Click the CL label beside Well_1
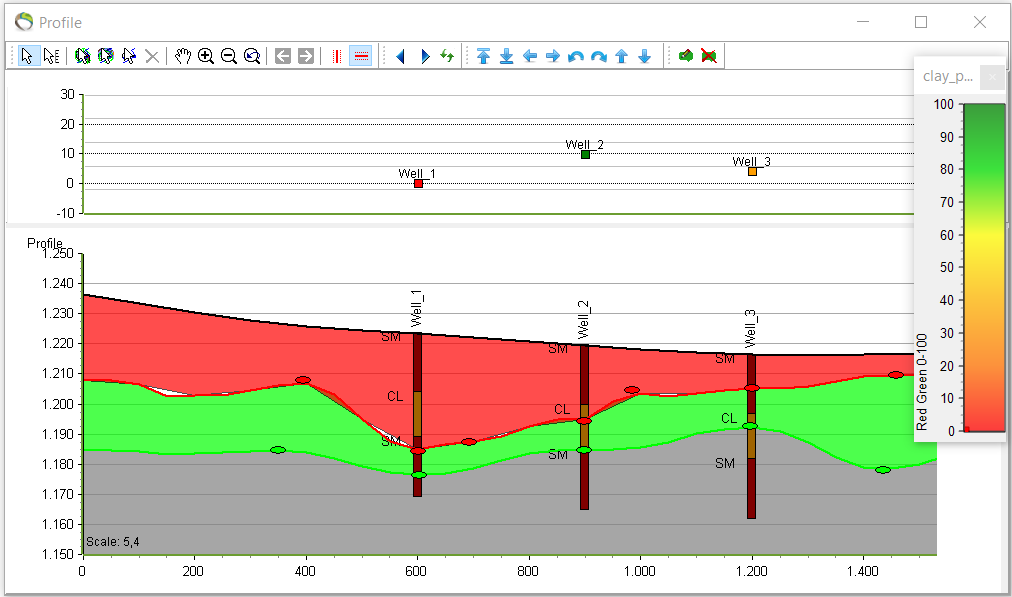Screen dimensions: 1012x597 (395, 396)
